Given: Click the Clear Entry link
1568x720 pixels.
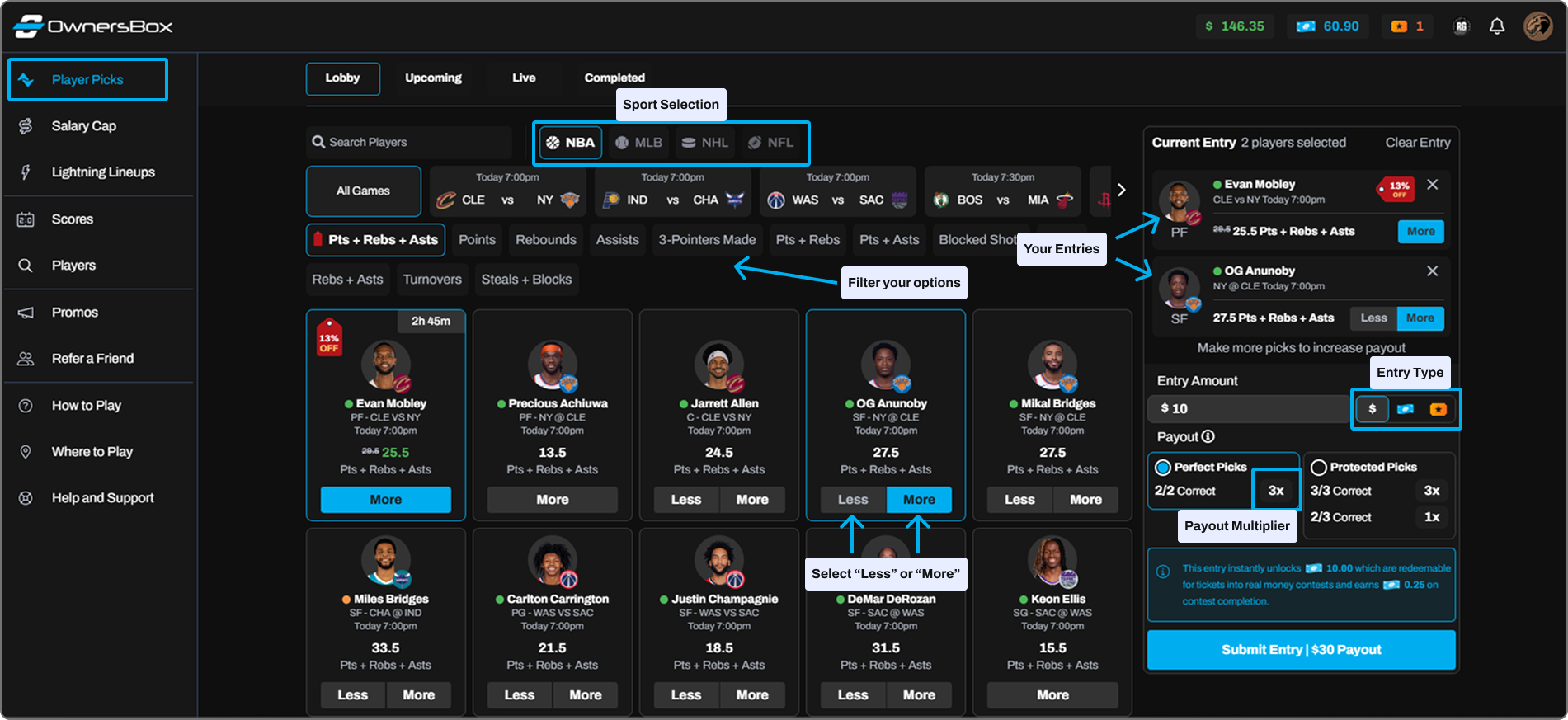Looking at the screenshot, I should point(1417,143).
